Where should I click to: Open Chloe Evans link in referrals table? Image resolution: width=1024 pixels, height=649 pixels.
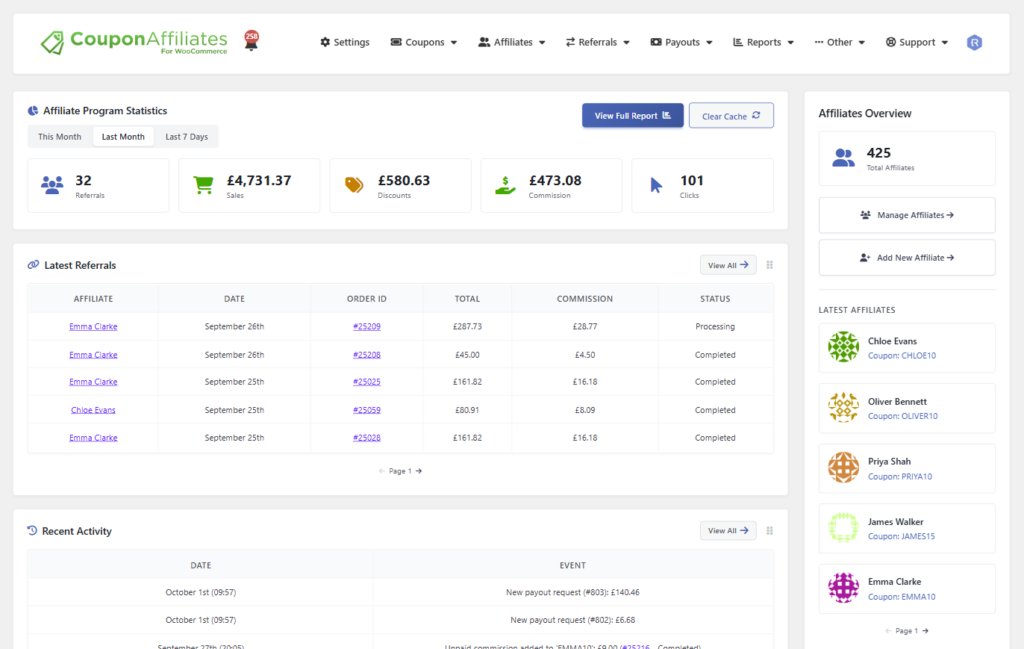tap(93, 410)
